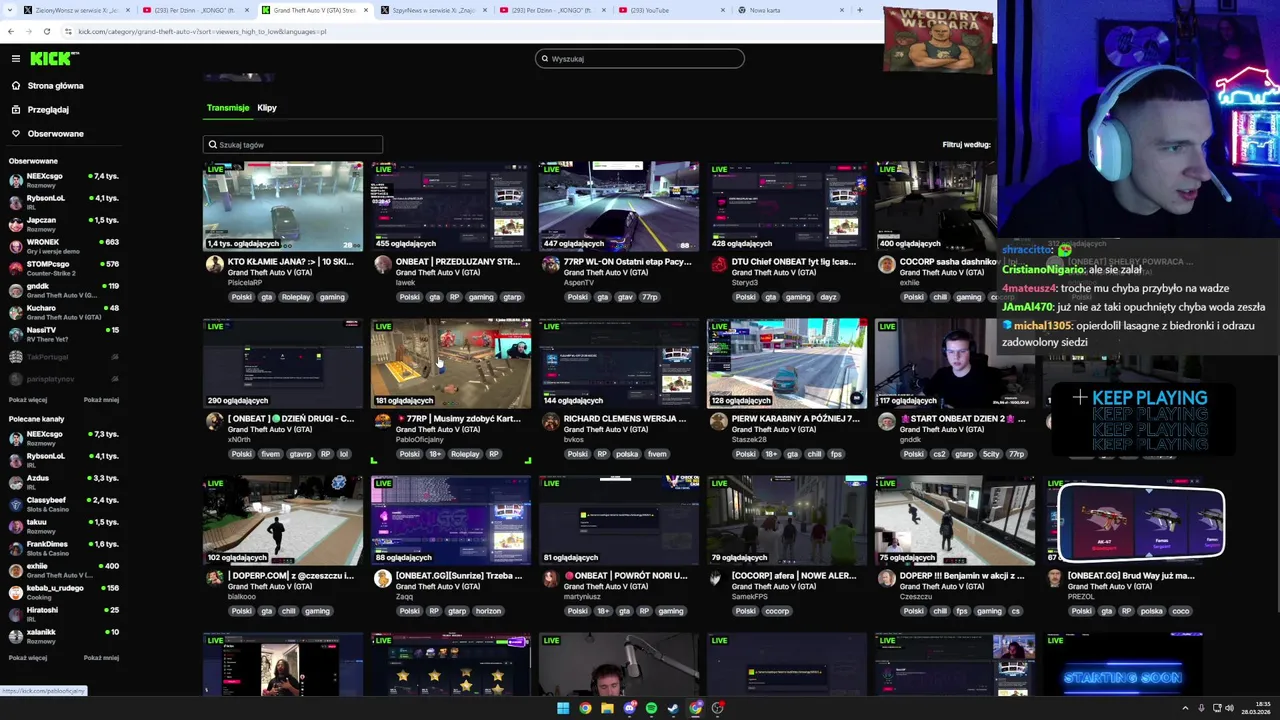The image size is (1280, 720).
Task: Click dayz tag under Steryd3 stream
Action: (x=828, y=297)
